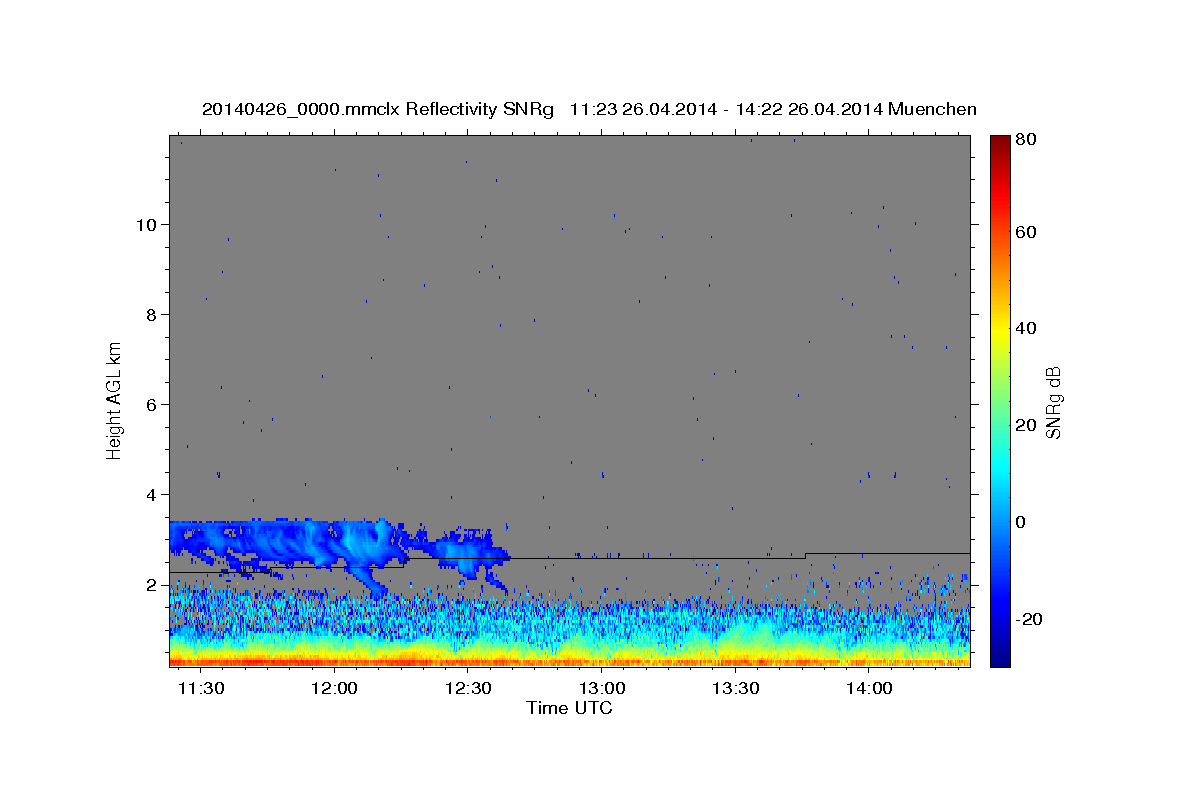Screen dimensions: 1200x800
Task: Click the 13:30 time tick label
Action: tap(736, 689)
